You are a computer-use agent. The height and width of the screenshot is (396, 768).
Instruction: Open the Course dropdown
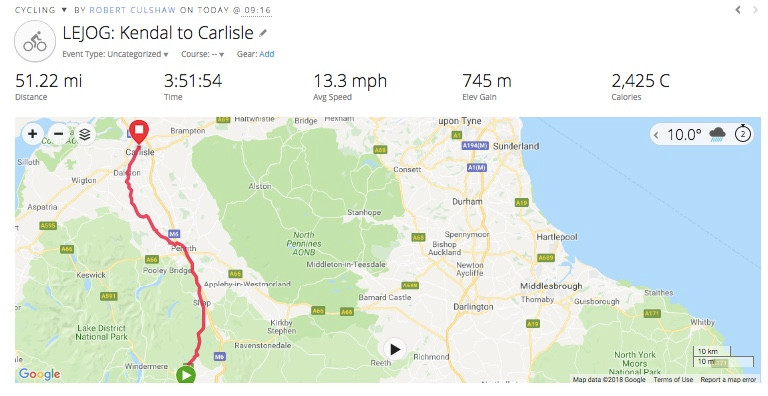coord(203,54)
